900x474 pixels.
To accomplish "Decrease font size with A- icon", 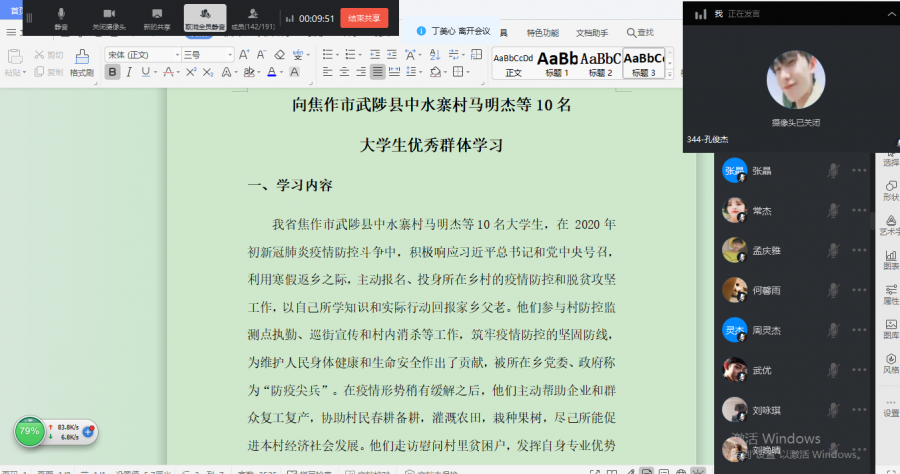I will point(261,55).
